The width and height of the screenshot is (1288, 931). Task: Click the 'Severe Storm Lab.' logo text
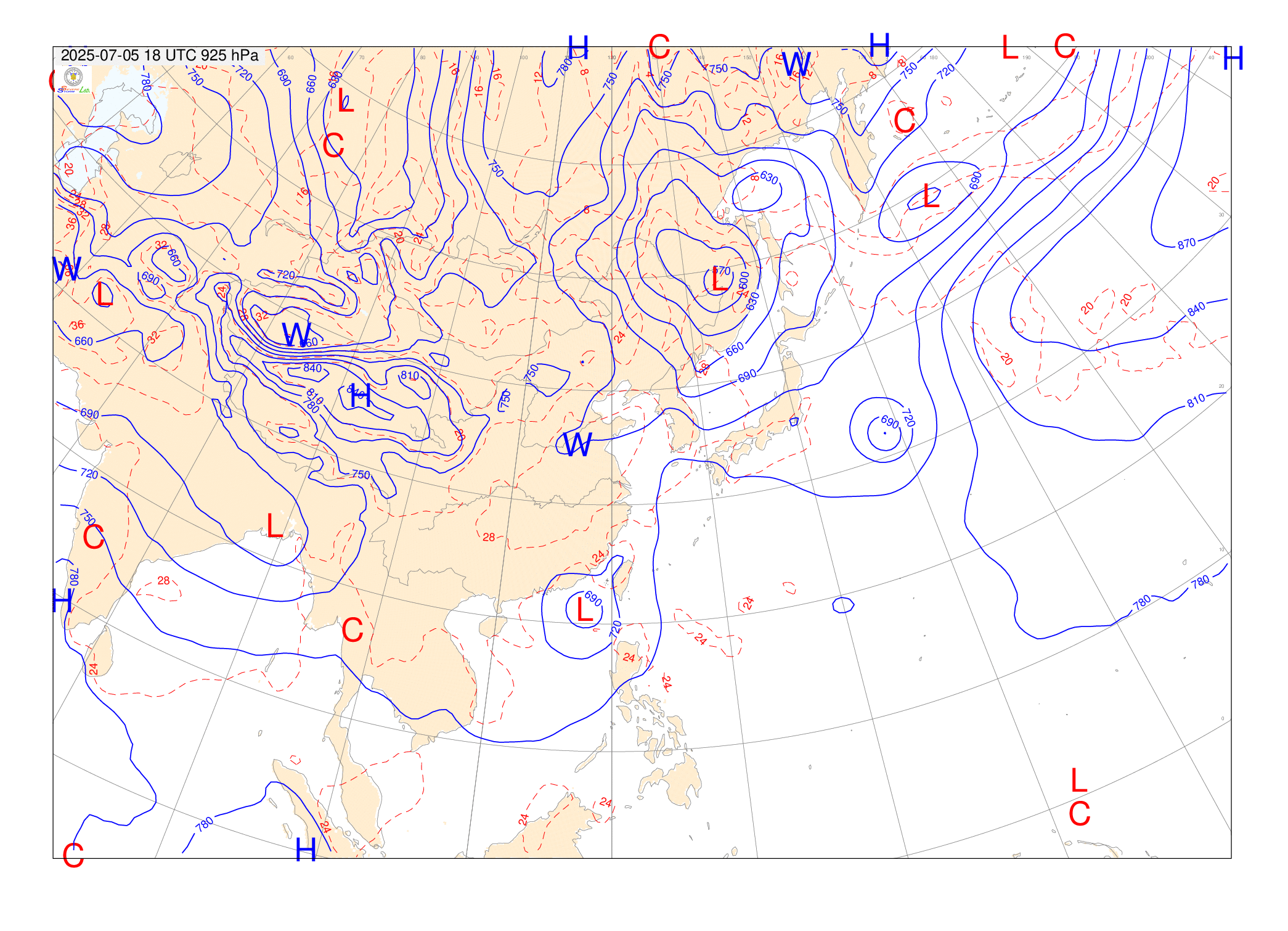point(73,90)
